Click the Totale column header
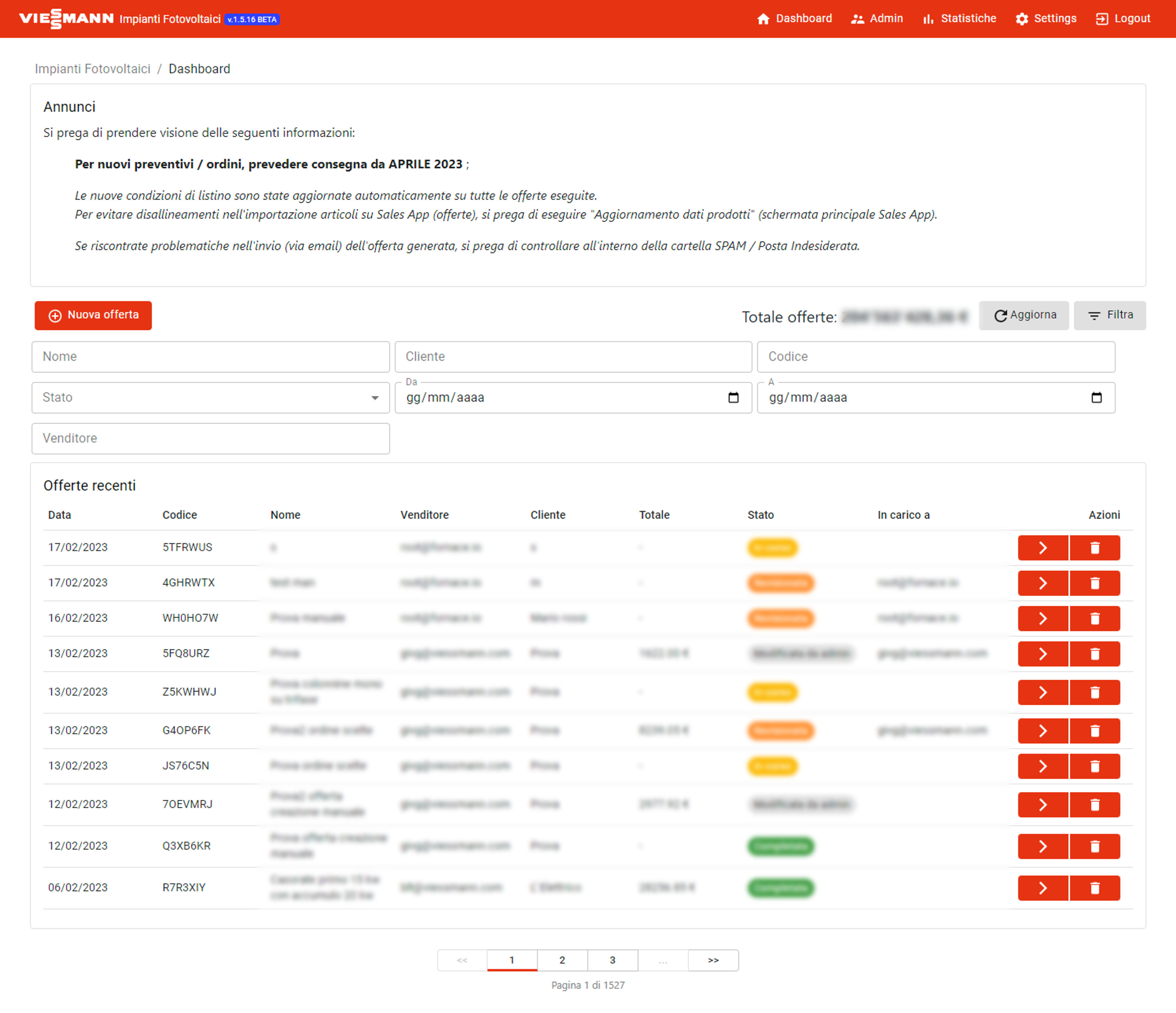1176x1013 pixels. point(654,515)
